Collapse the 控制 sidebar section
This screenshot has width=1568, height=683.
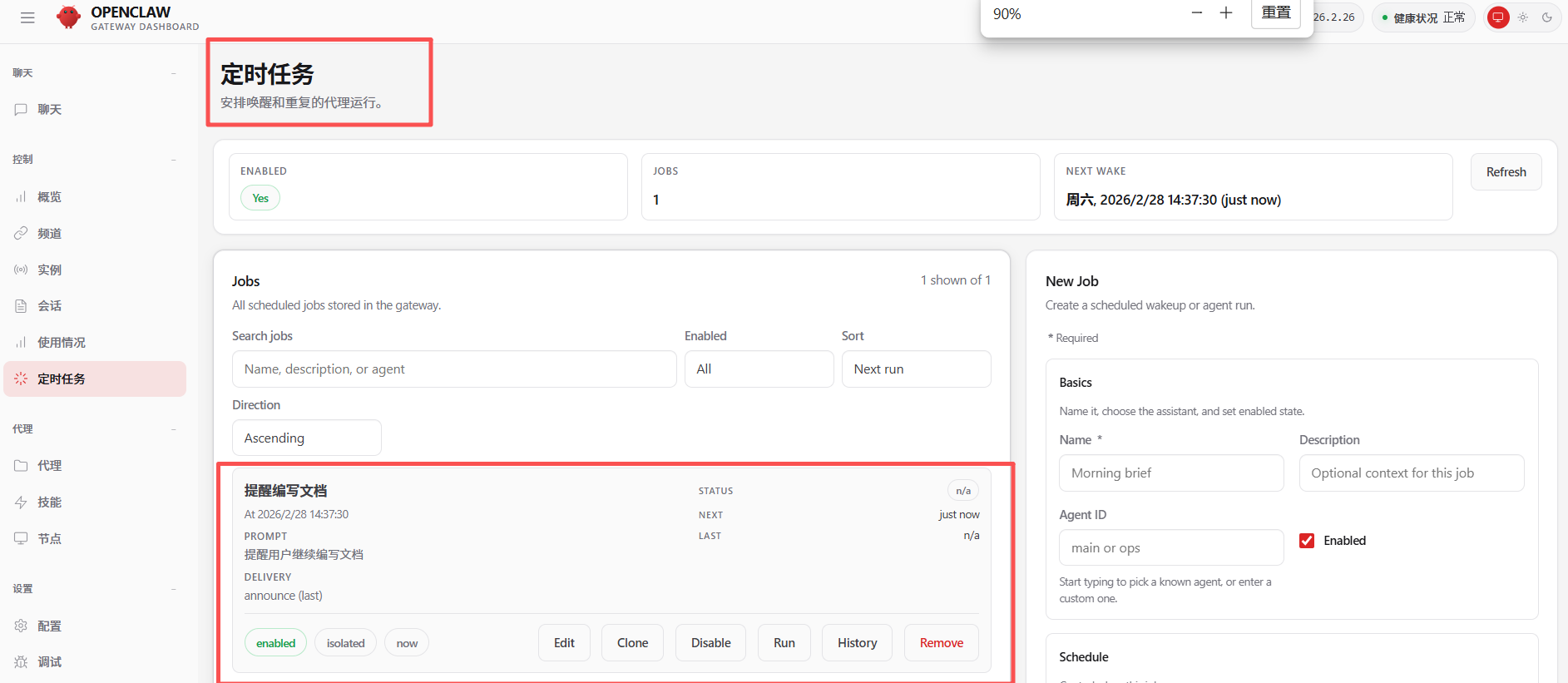click(174, 160)
